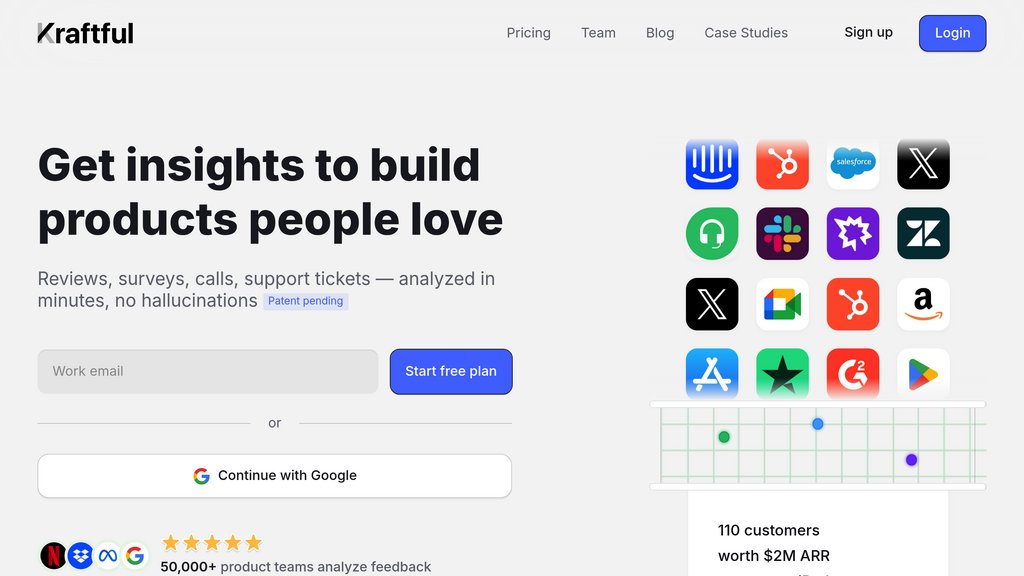
Task: Click the Intercom integration icon
Action: coord(712,163)
